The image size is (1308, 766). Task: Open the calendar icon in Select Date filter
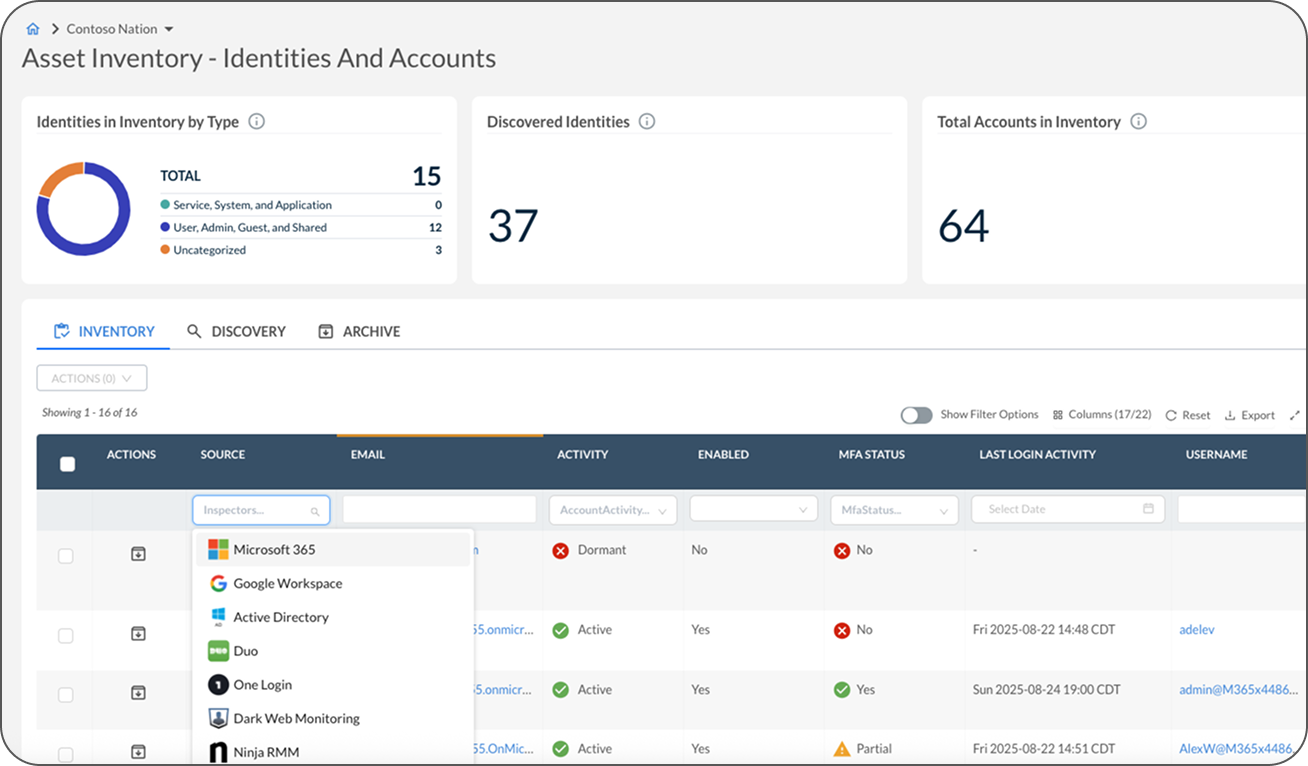pos(1148,509)
